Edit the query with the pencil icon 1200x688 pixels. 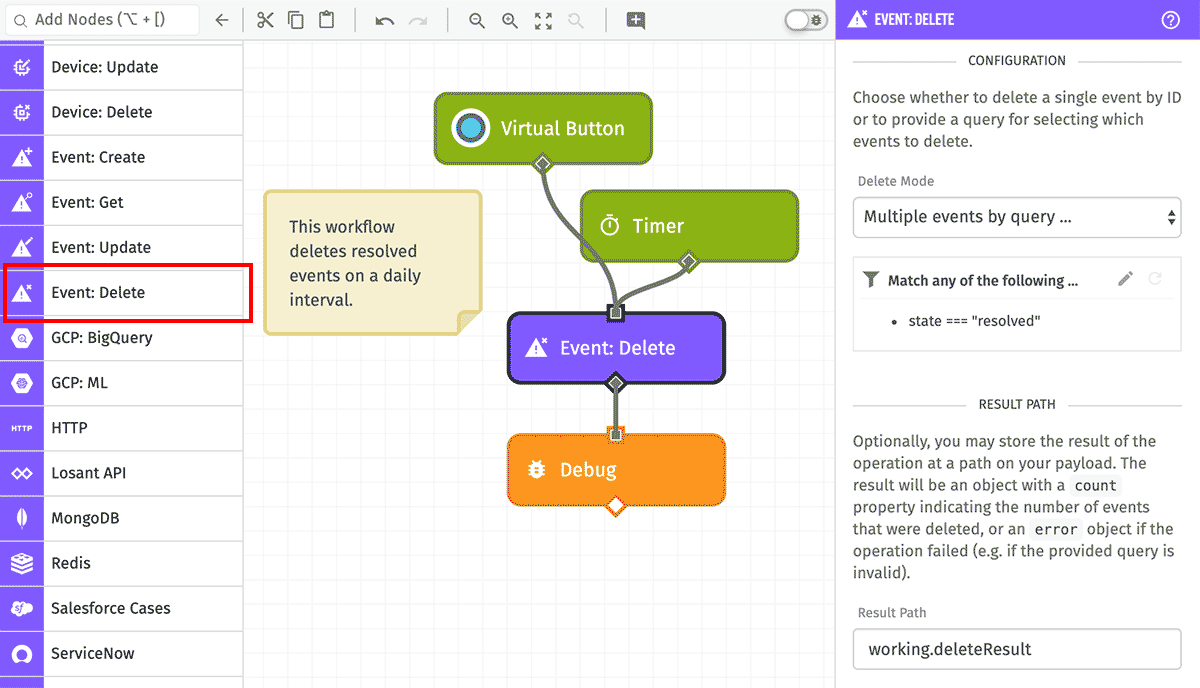[x=1126, y=279]
